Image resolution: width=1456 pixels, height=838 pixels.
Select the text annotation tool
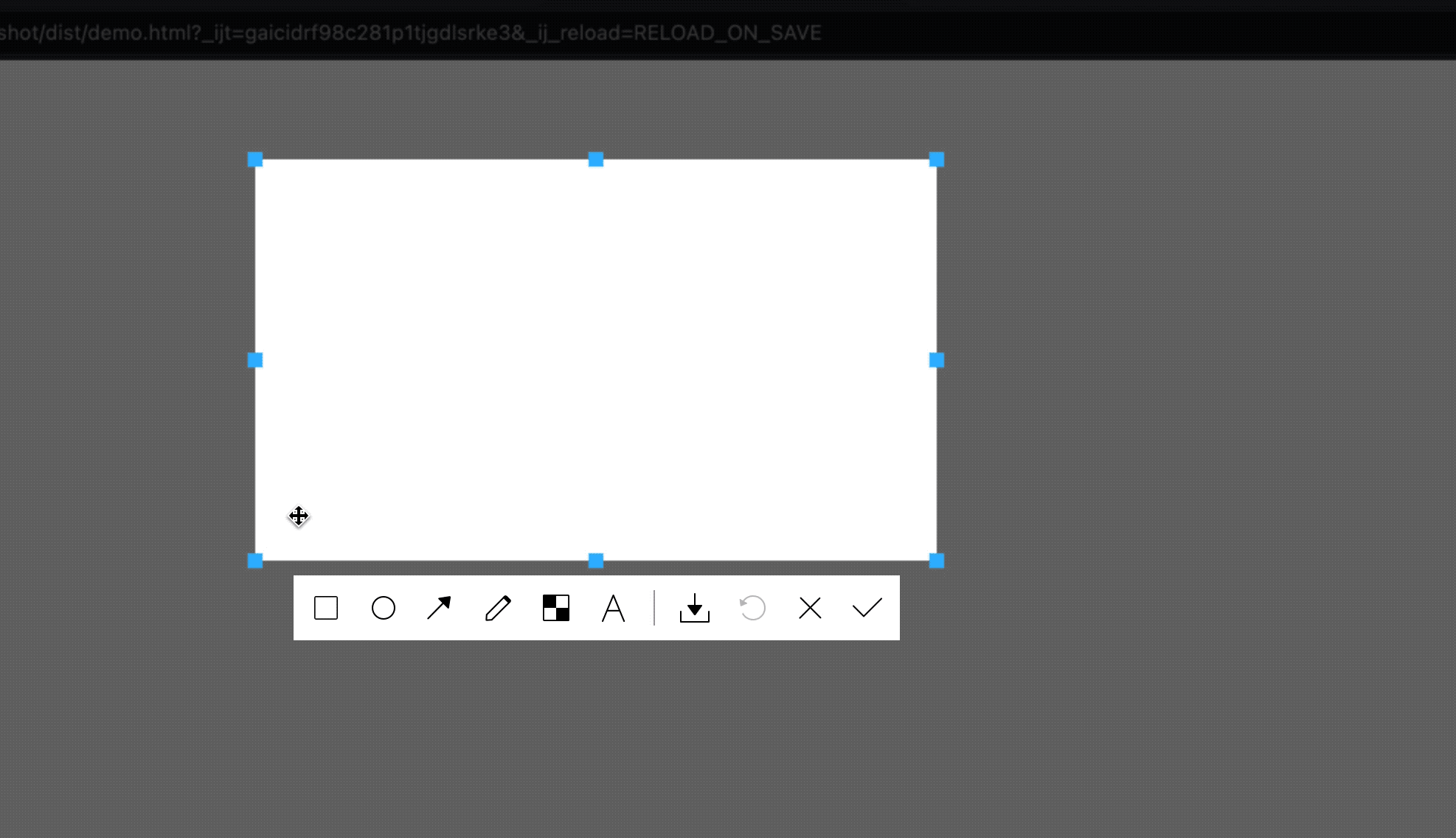[x=613, y=608]
